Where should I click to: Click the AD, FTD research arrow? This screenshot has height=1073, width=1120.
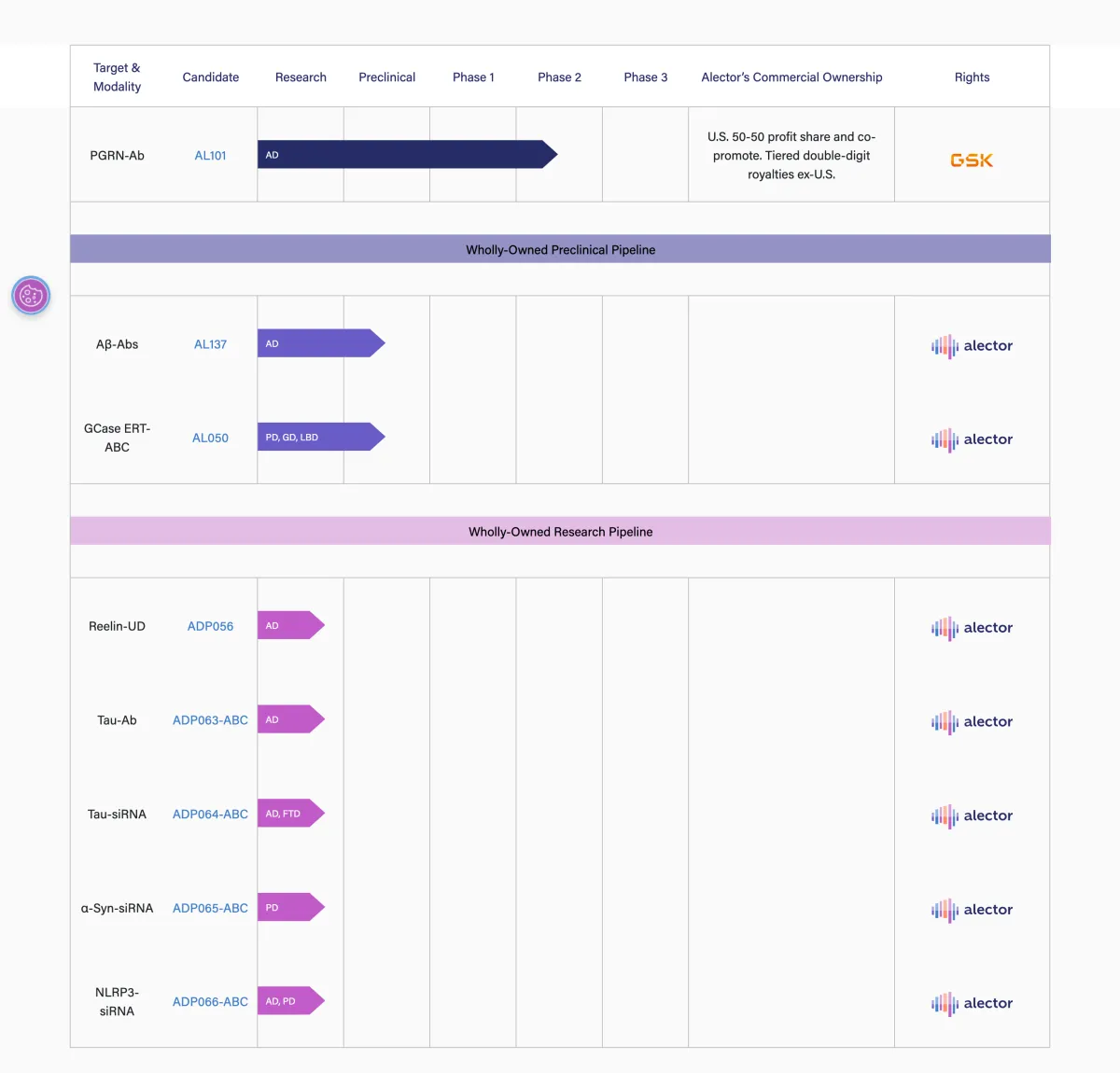point(289,814)
